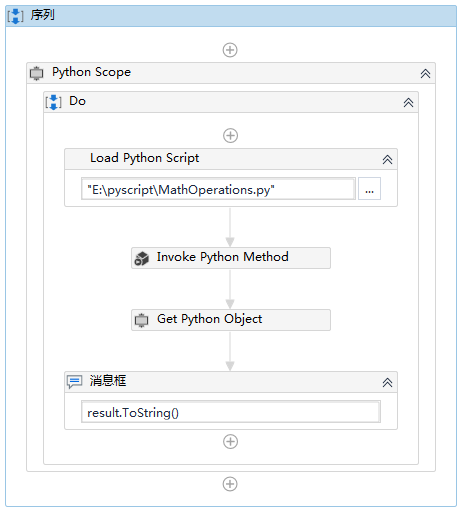
Task: Add activity below 消息框 inside Do
Action: (x=230, y=442)
